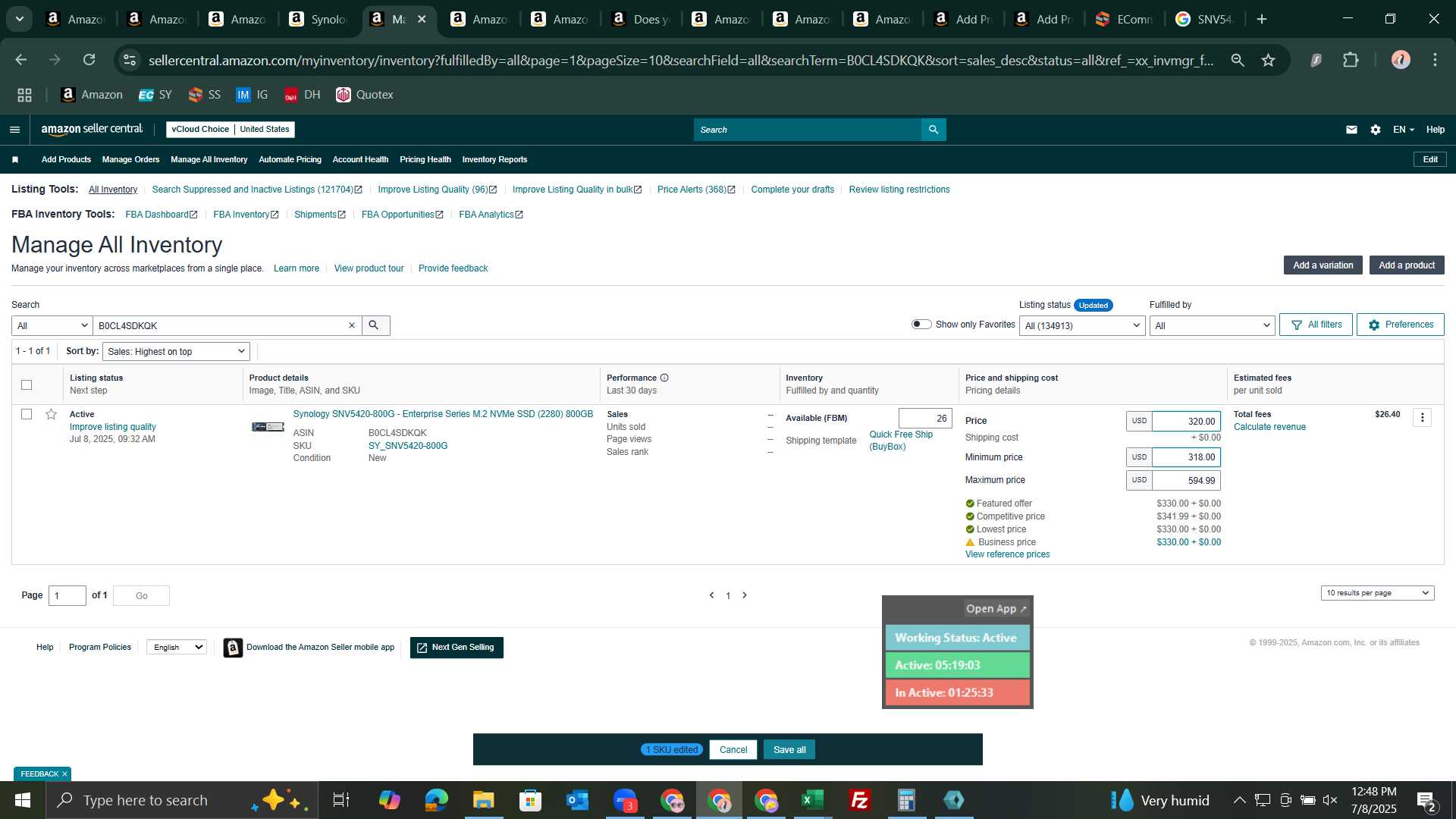Viewport: 1456px width, 819px height.
Task: Open Excel from the taskbar
Action: pyautogui.click(x=812, y=800)
